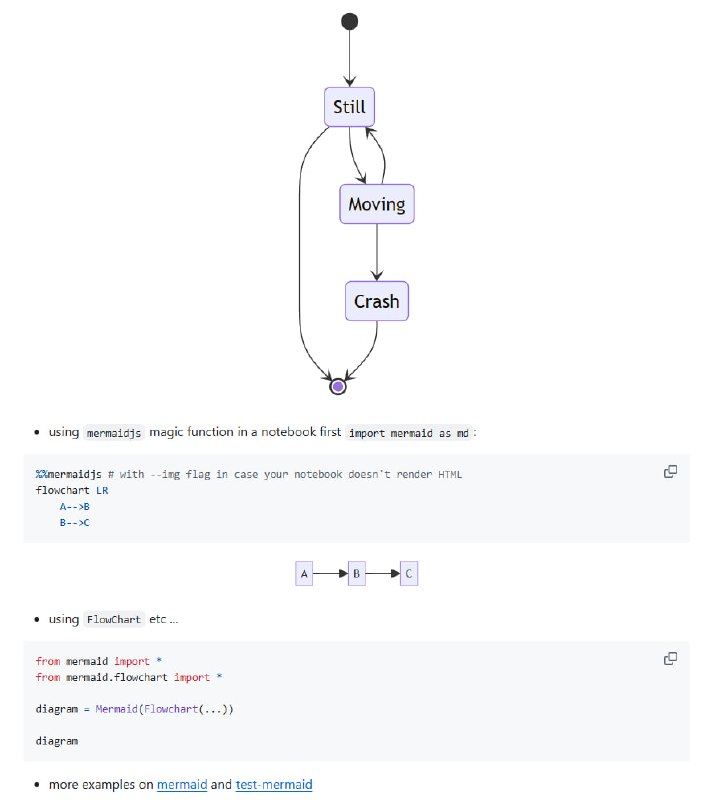Image resolution: width=715 pixels, height=800 pixels.
Task: Click node B in the small flowchart
Action: tap(356, 573)
